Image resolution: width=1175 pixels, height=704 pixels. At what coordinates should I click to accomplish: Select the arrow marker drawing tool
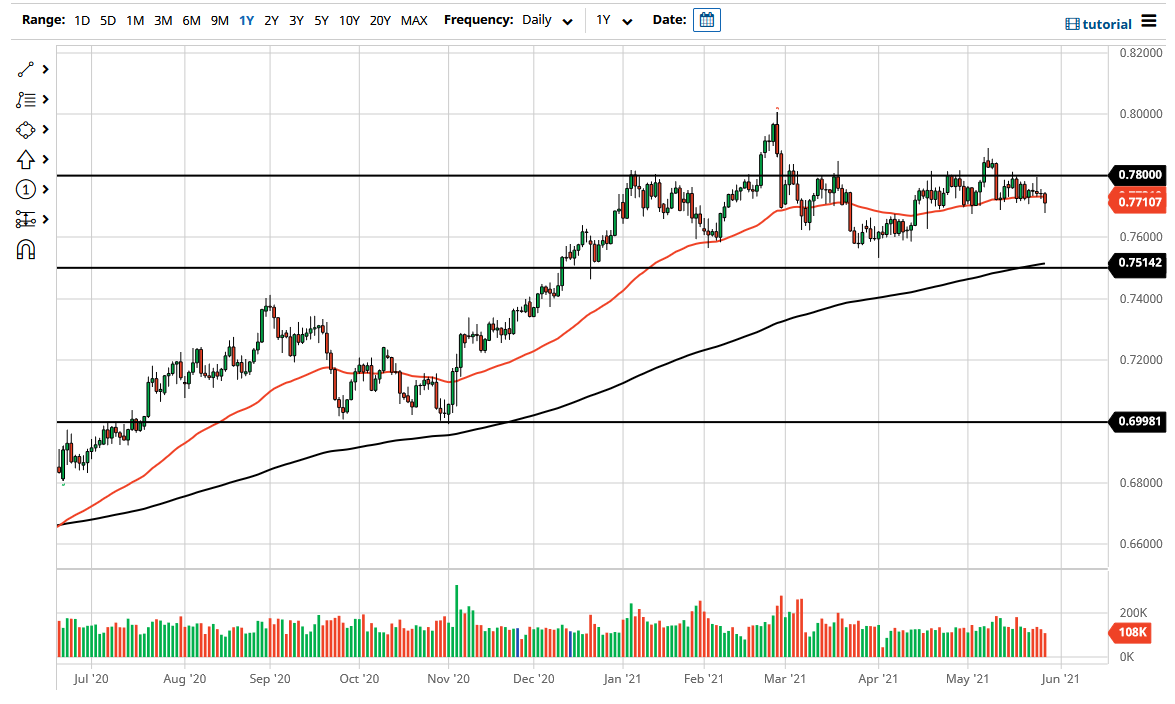tap(27, 159)
